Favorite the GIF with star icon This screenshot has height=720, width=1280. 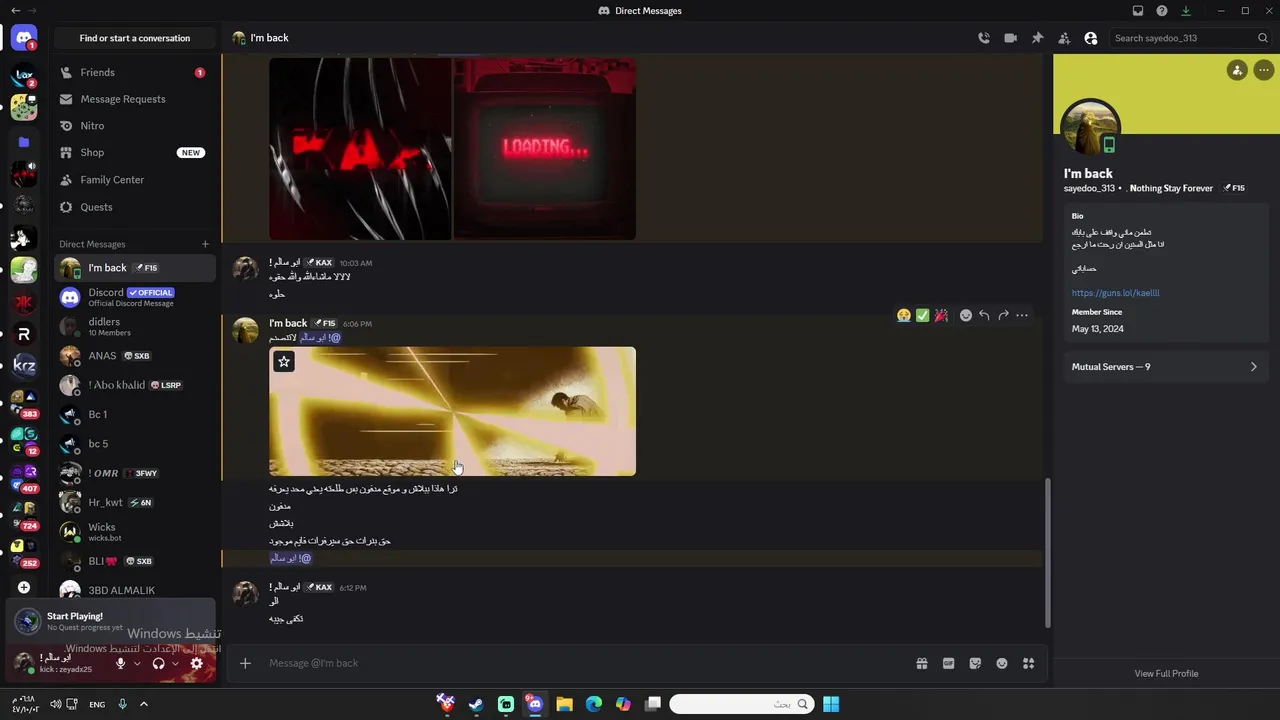click(x=284, y=362)
